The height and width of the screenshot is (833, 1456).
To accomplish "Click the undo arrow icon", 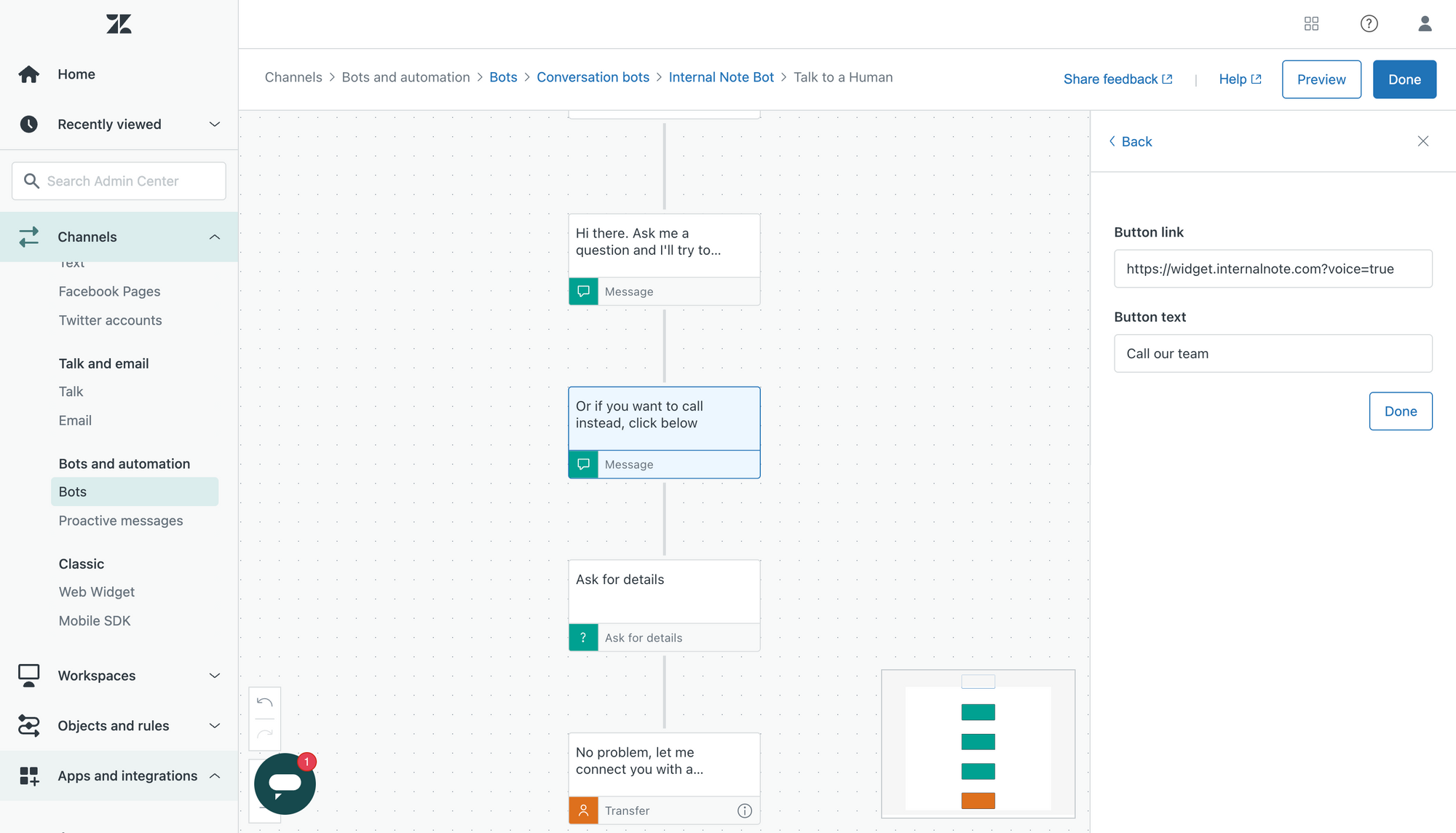I will tap(265, 703).
